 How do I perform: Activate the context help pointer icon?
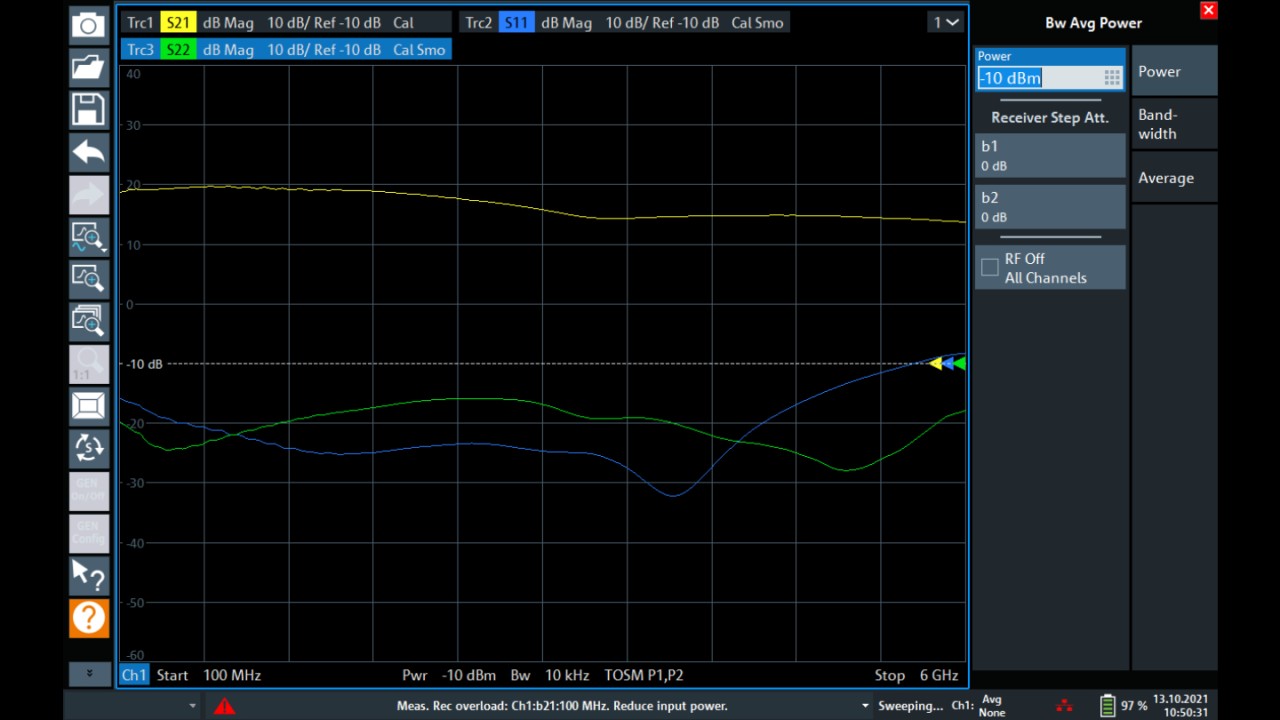coord(88,575)
